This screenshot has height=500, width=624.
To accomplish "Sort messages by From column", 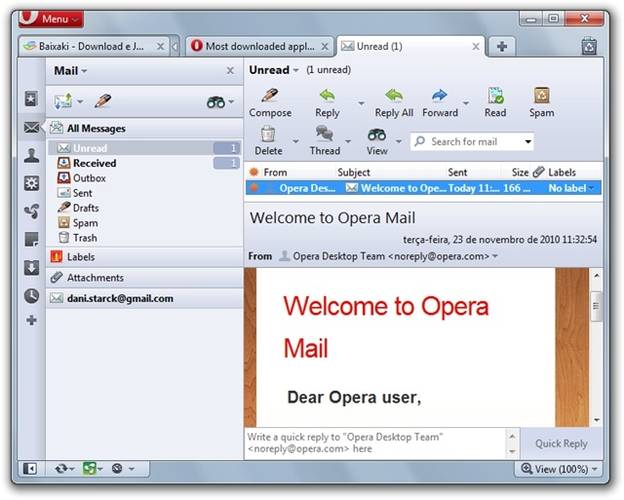I will 275,172.
